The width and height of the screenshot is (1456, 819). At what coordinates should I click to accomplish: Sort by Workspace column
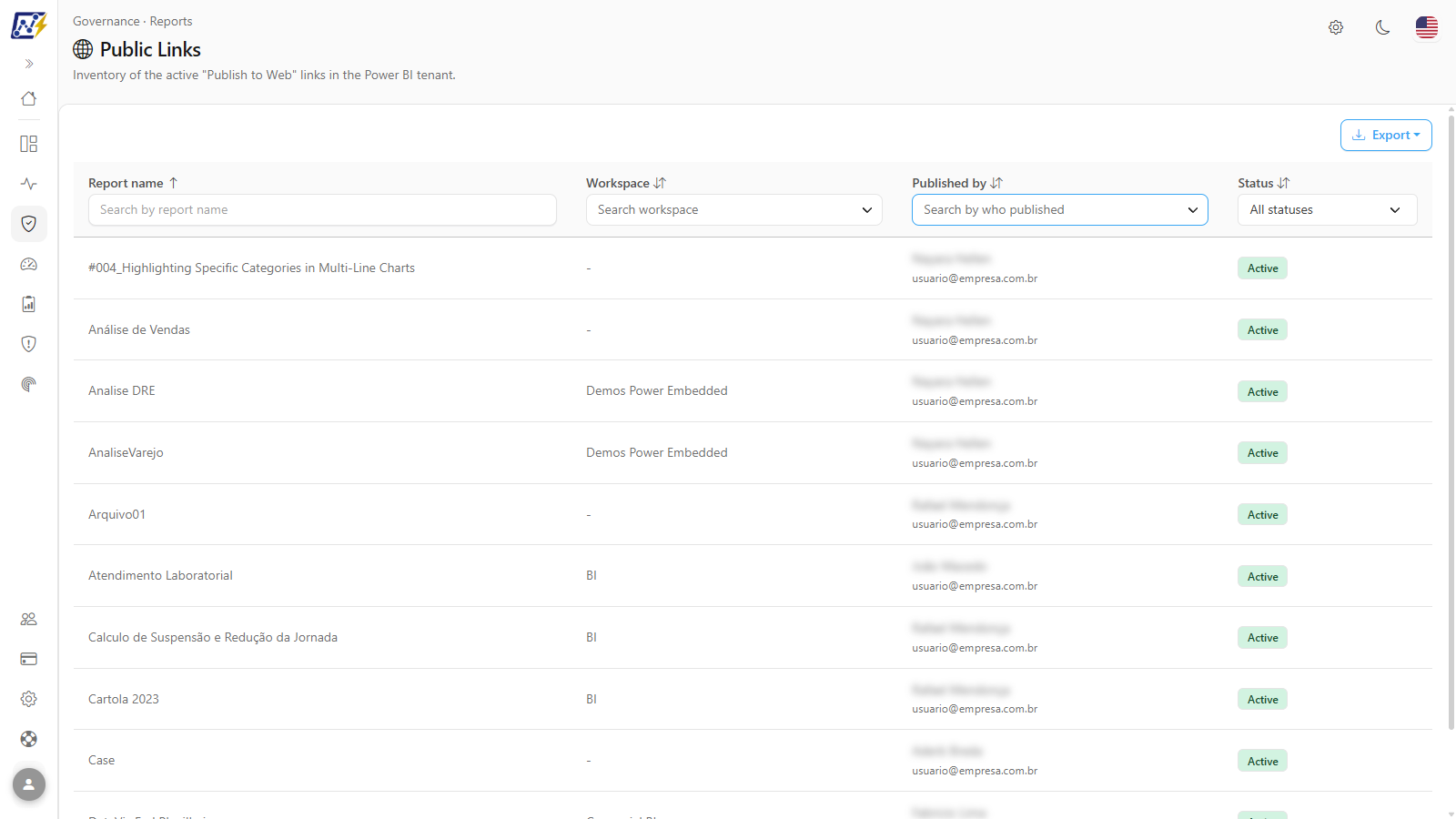pos(626,183)
